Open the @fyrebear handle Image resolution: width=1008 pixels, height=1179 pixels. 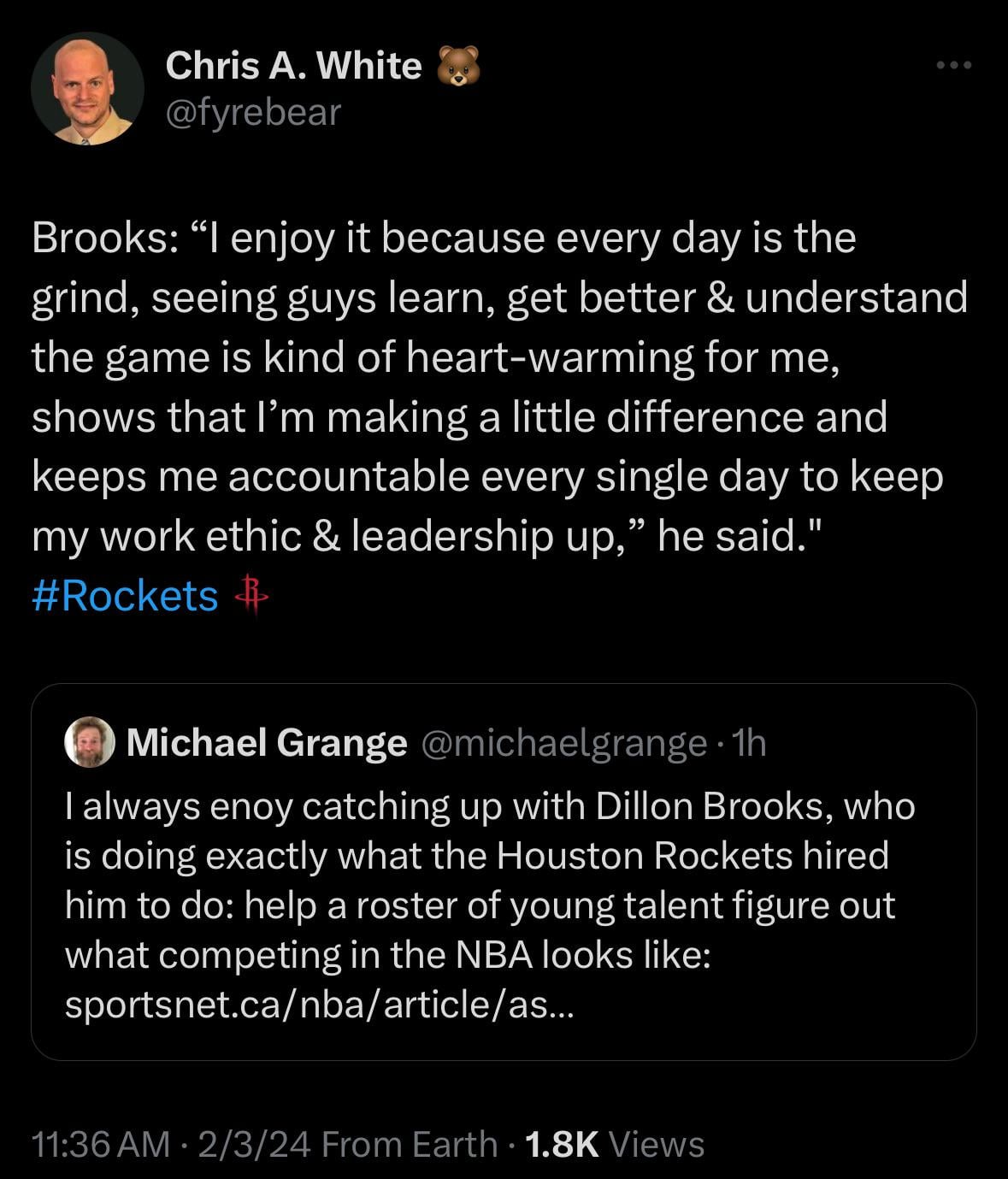tap(253, 112)
